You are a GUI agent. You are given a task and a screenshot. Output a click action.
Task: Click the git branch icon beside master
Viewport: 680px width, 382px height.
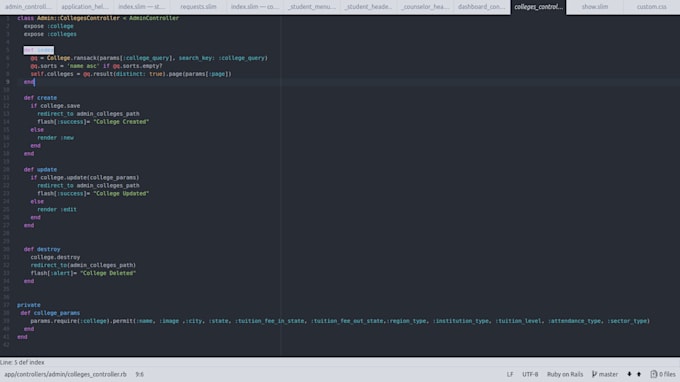pyautogui.click(x=595, y=374)
